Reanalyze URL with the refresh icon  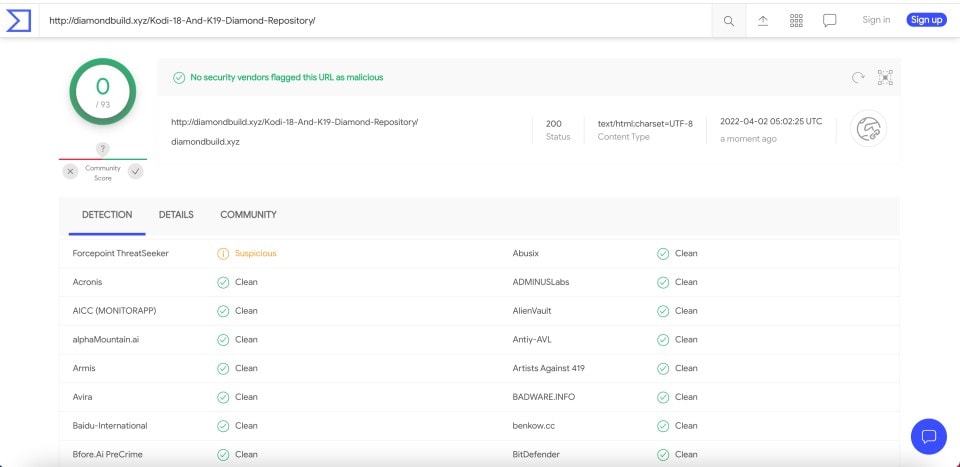click(x=858, y=78)
